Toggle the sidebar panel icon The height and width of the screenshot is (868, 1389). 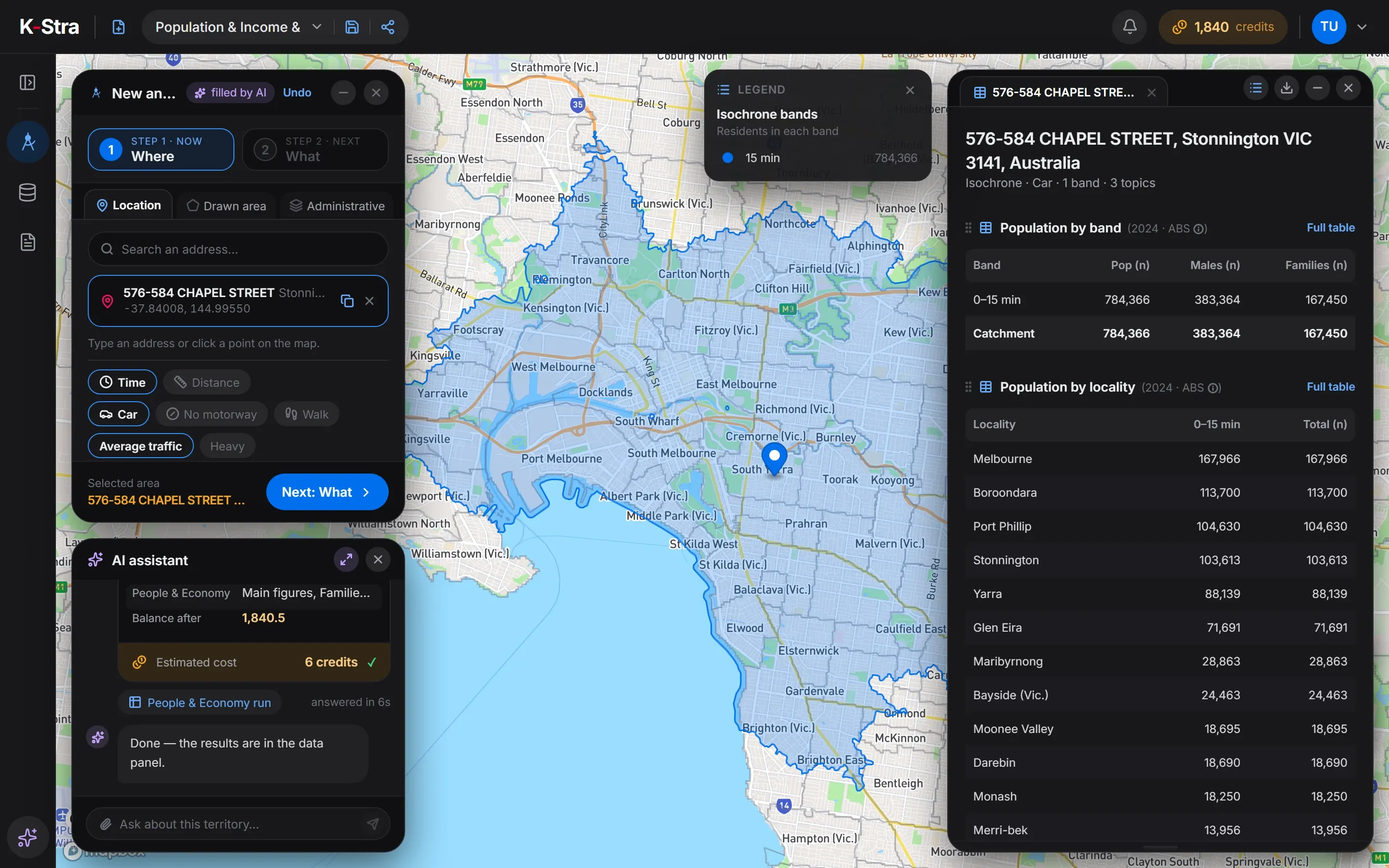click(27, 82)
